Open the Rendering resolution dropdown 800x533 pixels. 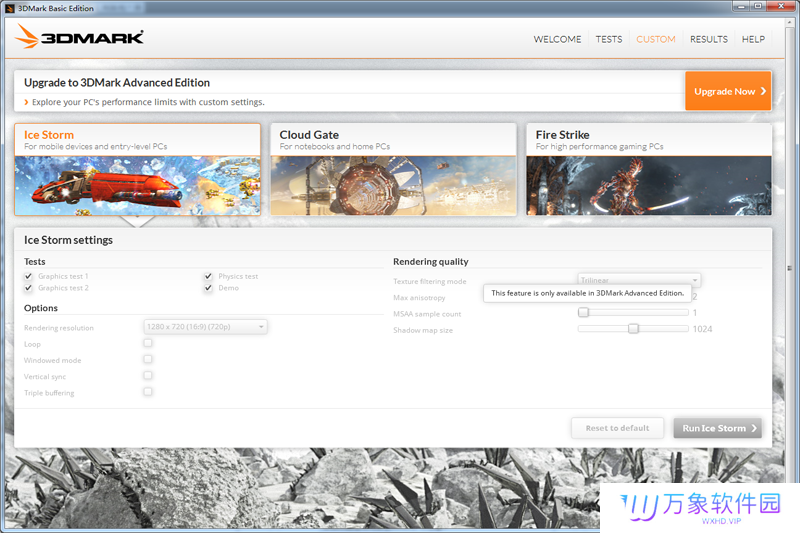(x=205, y=327)
